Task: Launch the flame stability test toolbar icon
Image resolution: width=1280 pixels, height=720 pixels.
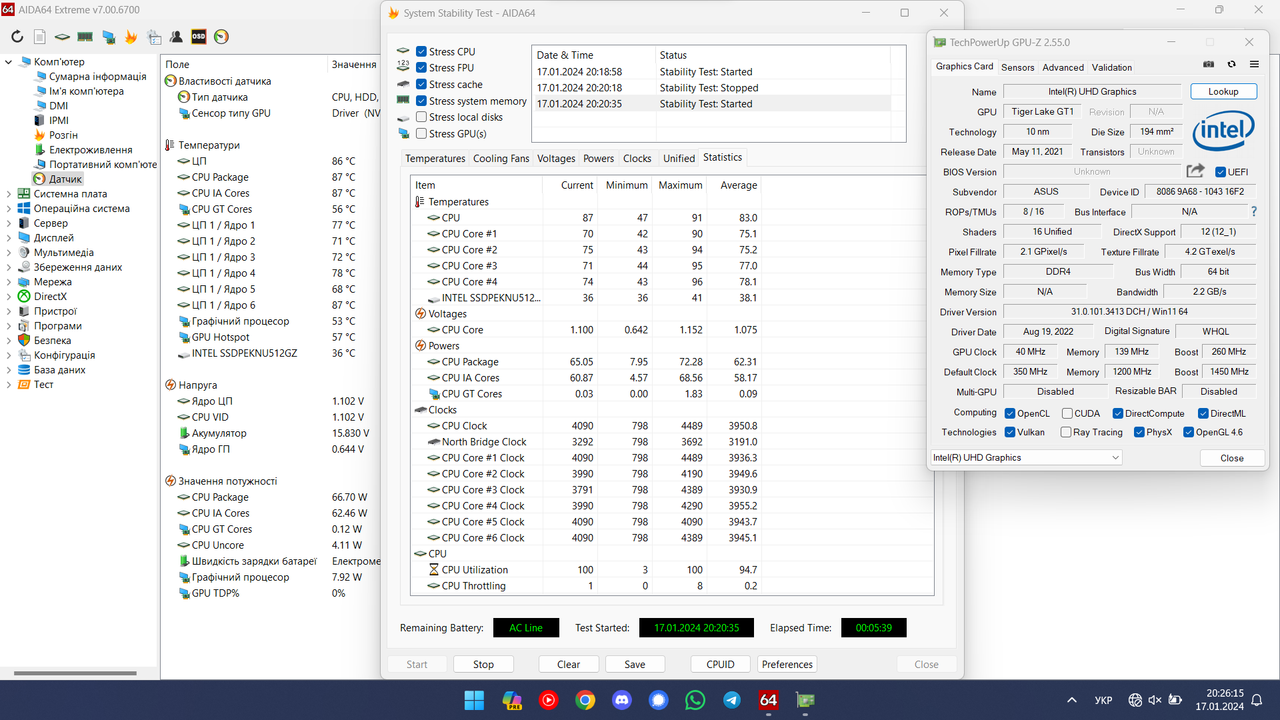Action: 131,37
